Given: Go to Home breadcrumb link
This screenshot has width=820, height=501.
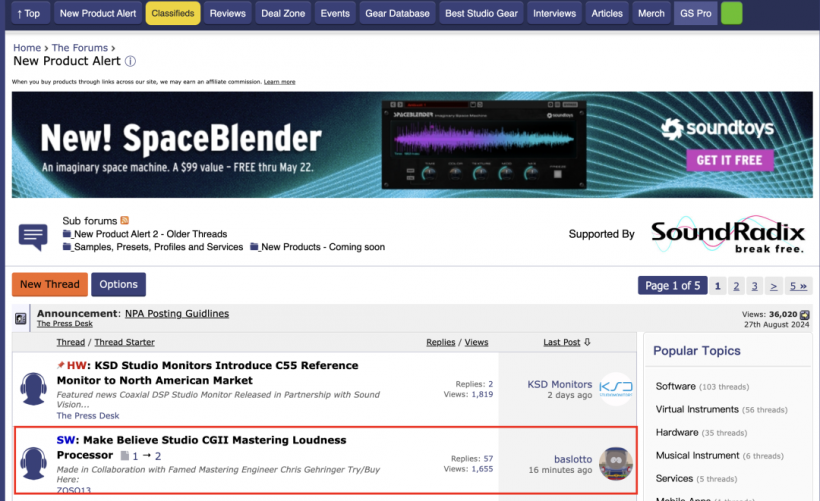Looking at the screenshot, I should (27, 48).
